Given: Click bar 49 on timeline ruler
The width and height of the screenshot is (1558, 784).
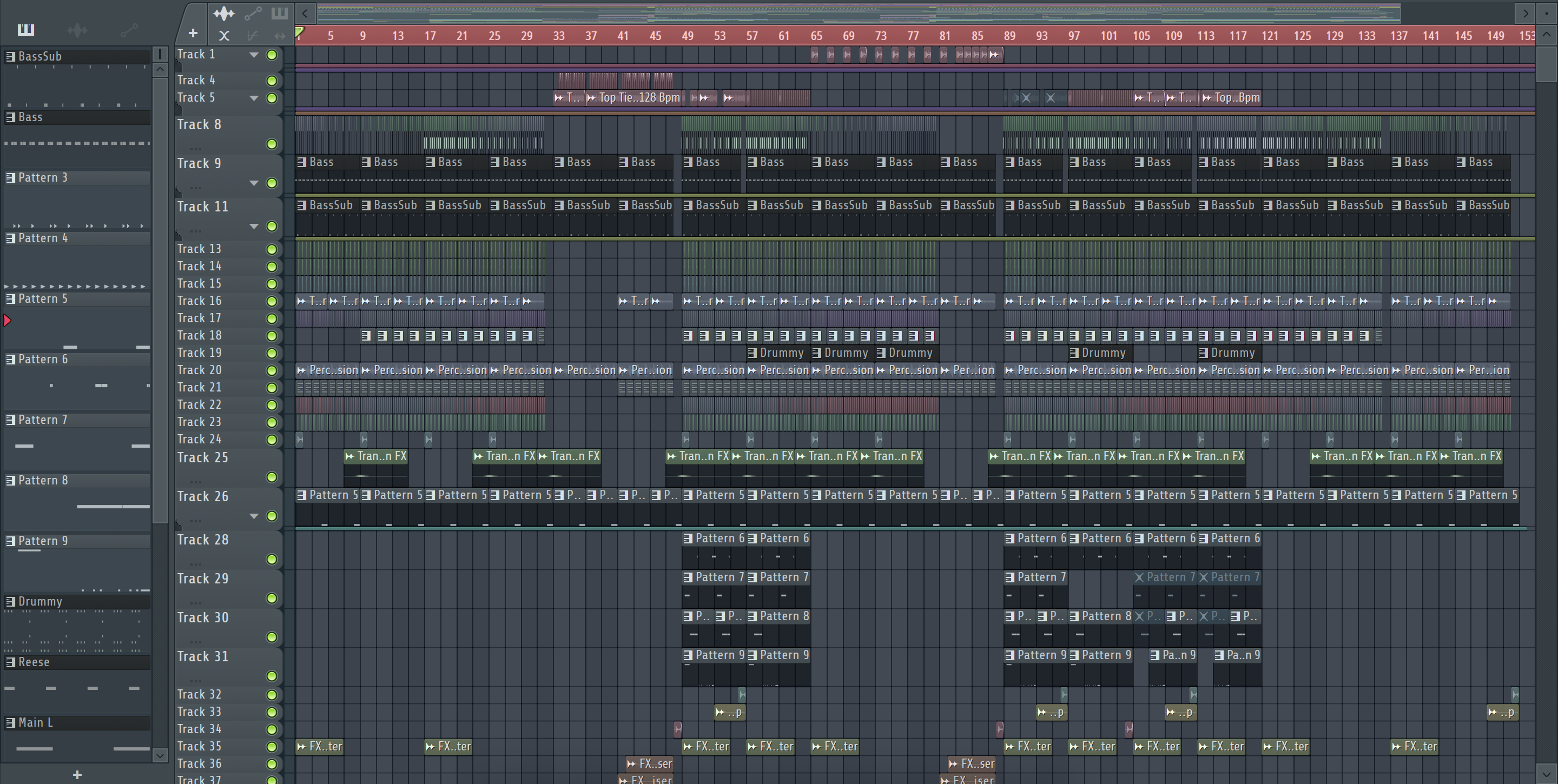Looking at the screenshot, I should (688, 36).
